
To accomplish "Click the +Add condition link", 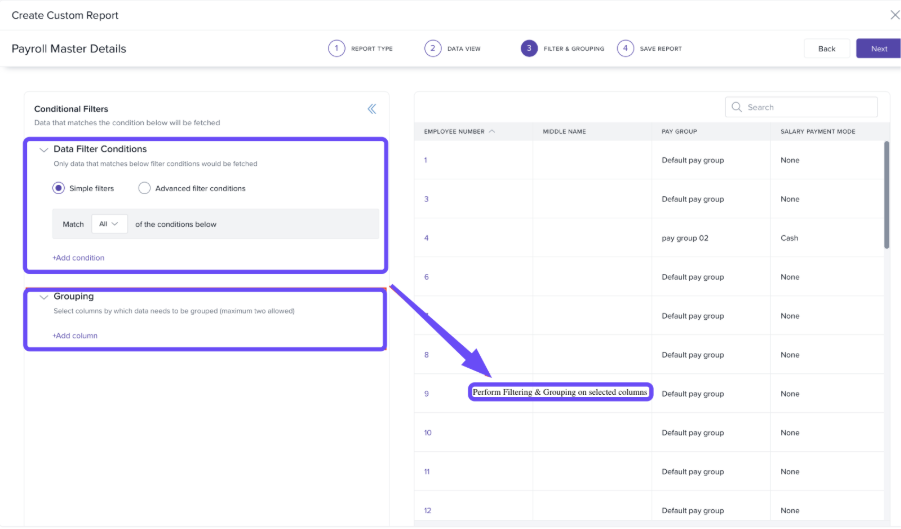I will [x=78, y=258].
